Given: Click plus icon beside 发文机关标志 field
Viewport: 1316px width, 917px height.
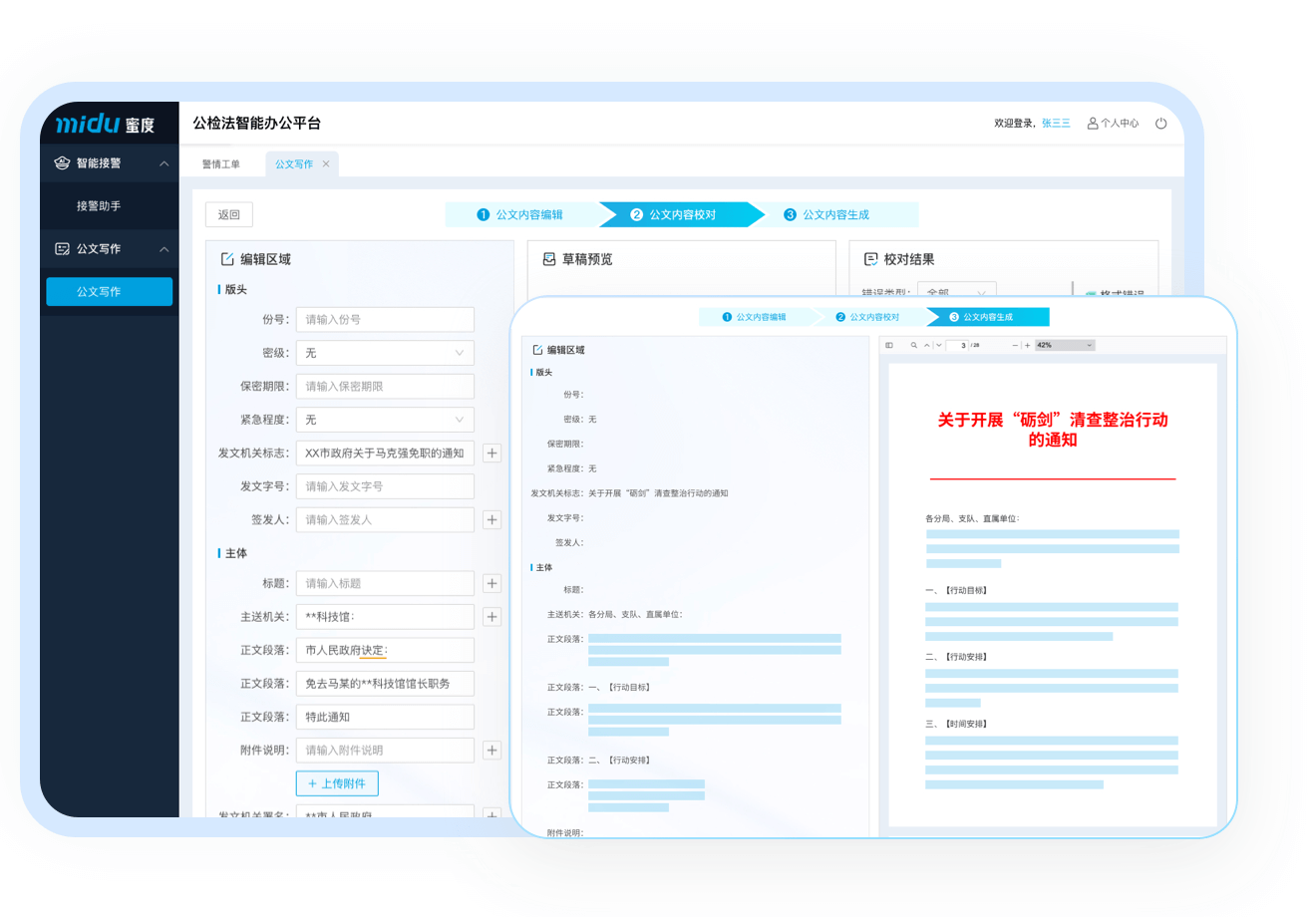Looking at the screenshot, I should click(492, 454).
